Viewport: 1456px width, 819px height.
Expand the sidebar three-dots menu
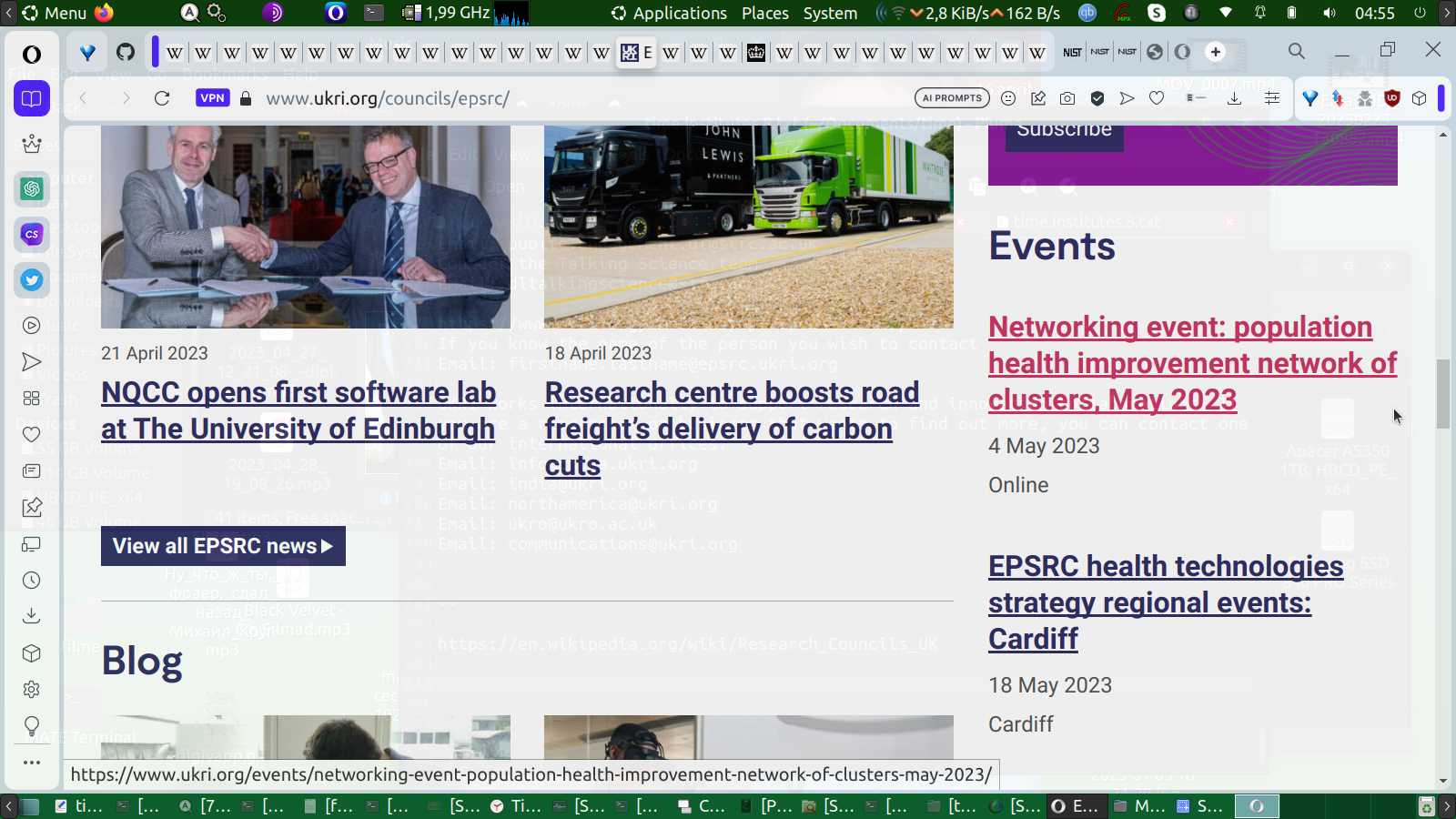coord(32,763)
